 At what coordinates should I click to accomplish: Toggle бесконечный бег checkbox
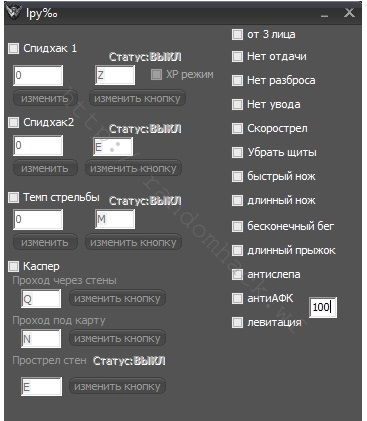[237, 226]
